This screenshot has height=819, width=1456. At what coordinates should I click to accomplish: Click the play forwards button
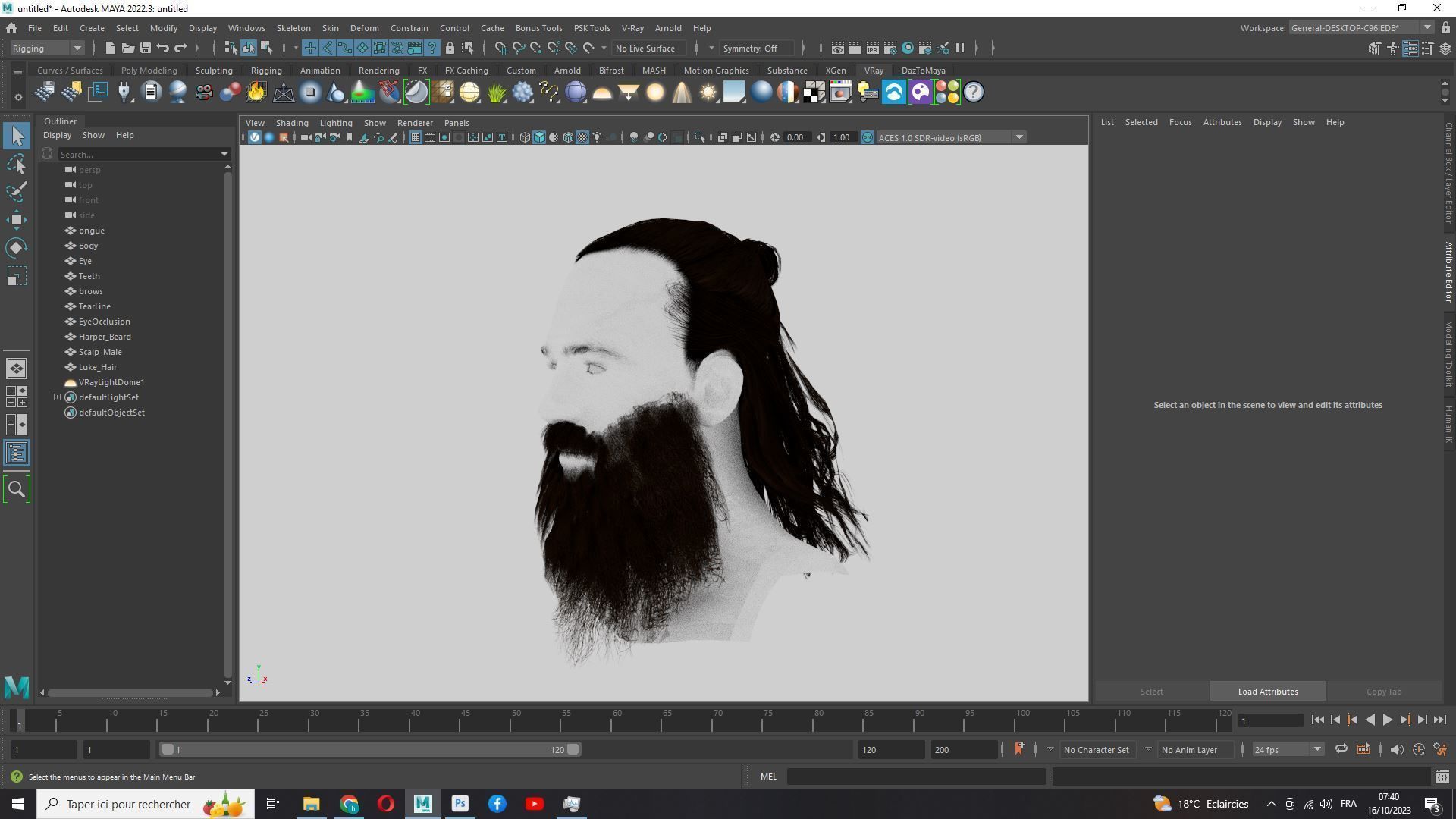click(x=1387, y=720)
